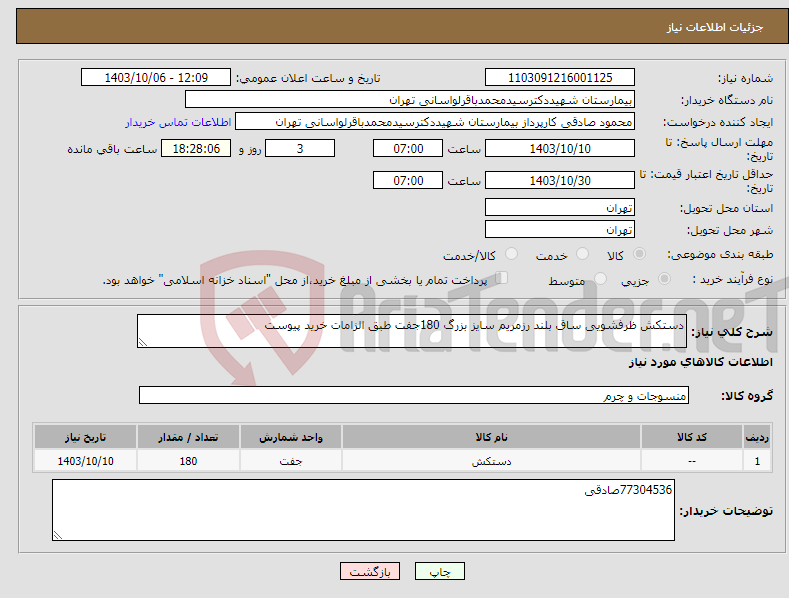Click the تعداد / مقدار column header

(x=188, y=437)
